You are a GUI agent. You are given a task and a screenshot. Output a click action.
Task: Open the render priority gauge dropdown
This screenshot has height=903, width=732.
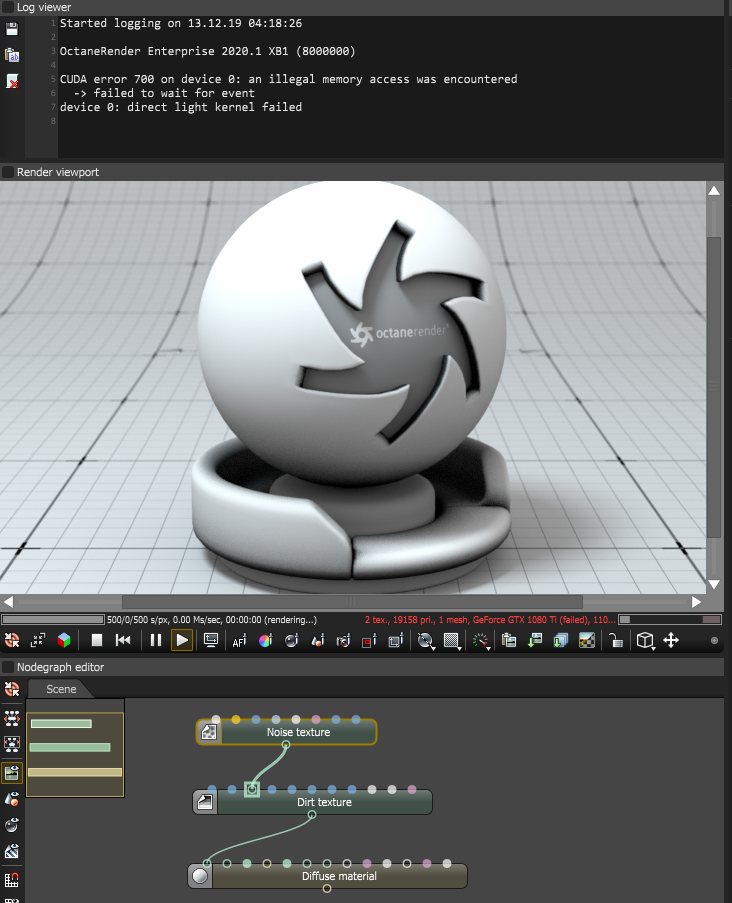480,641
